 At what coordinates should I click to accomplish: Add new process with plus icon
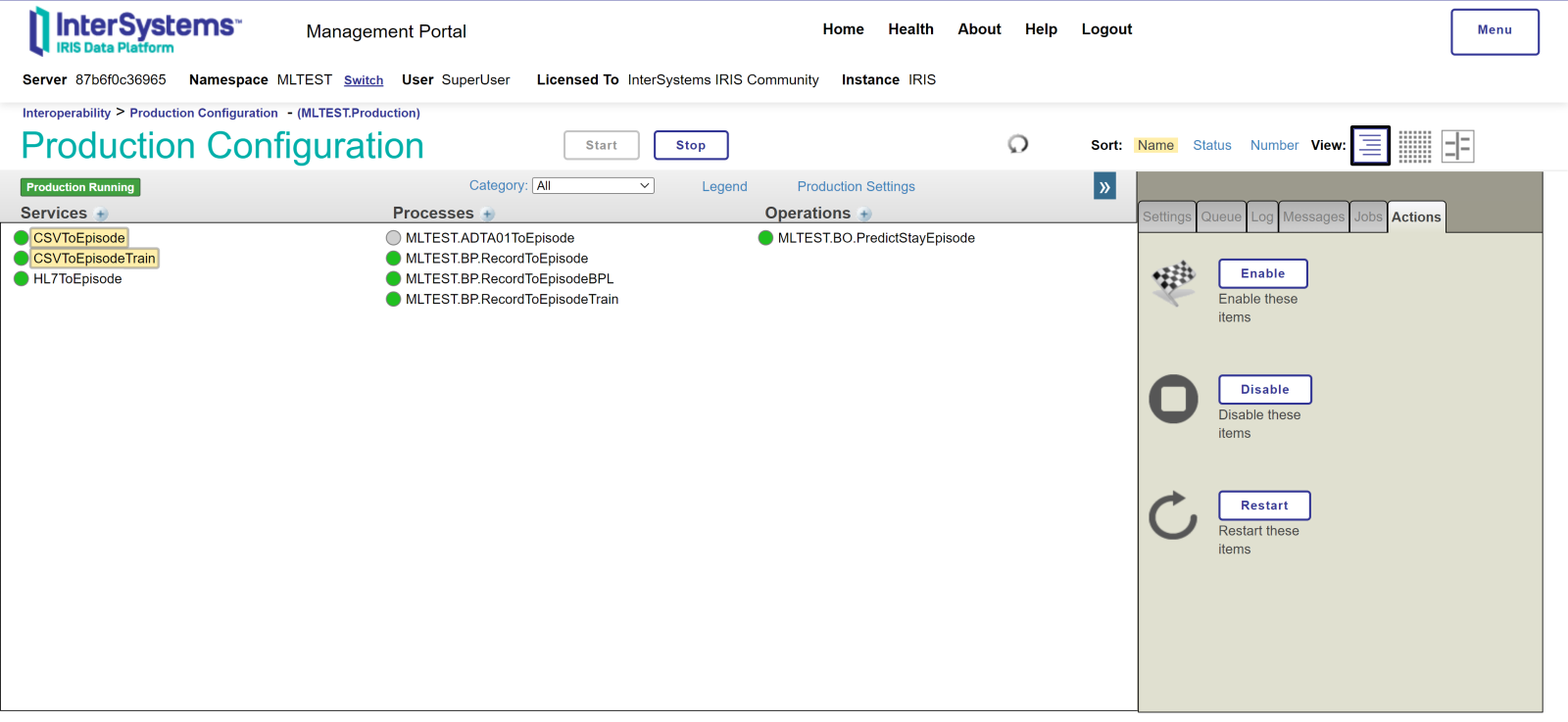[488, 215]
